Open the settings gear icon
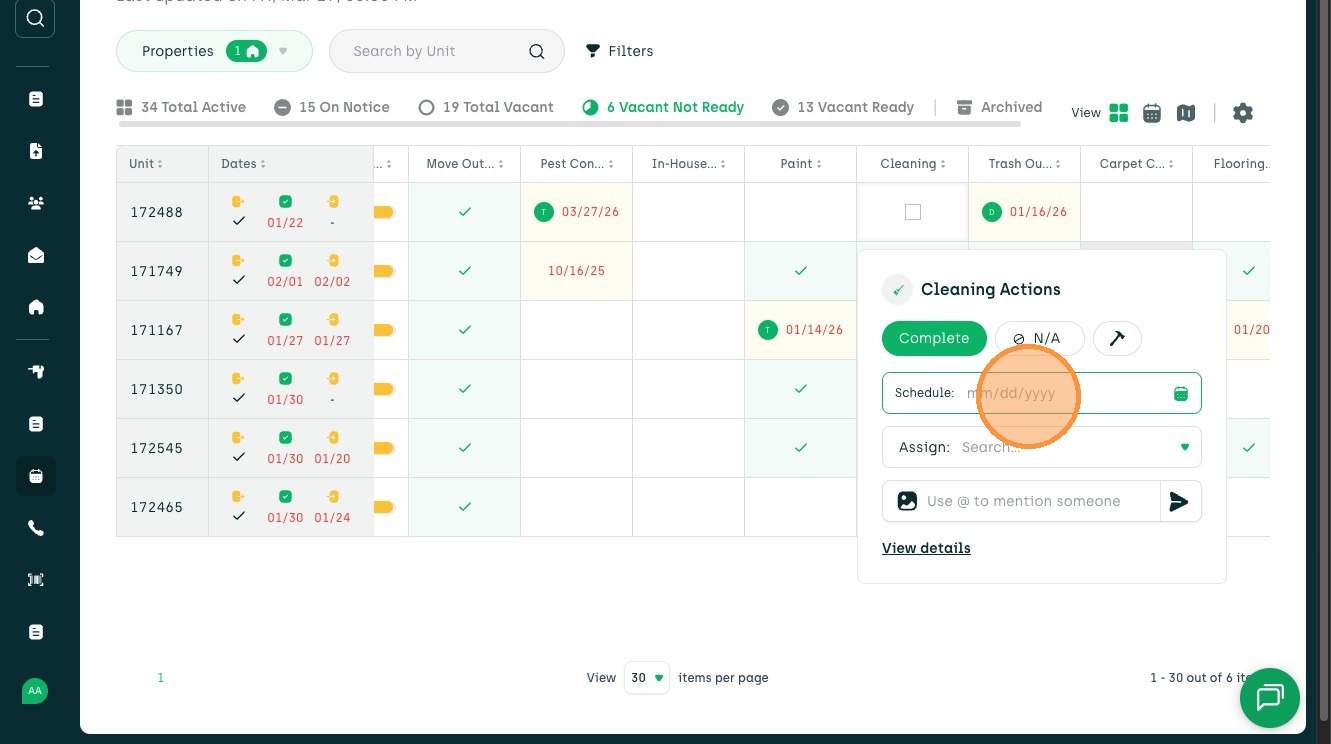Viewport: 1331px width, 744px height. (1243, 113)
